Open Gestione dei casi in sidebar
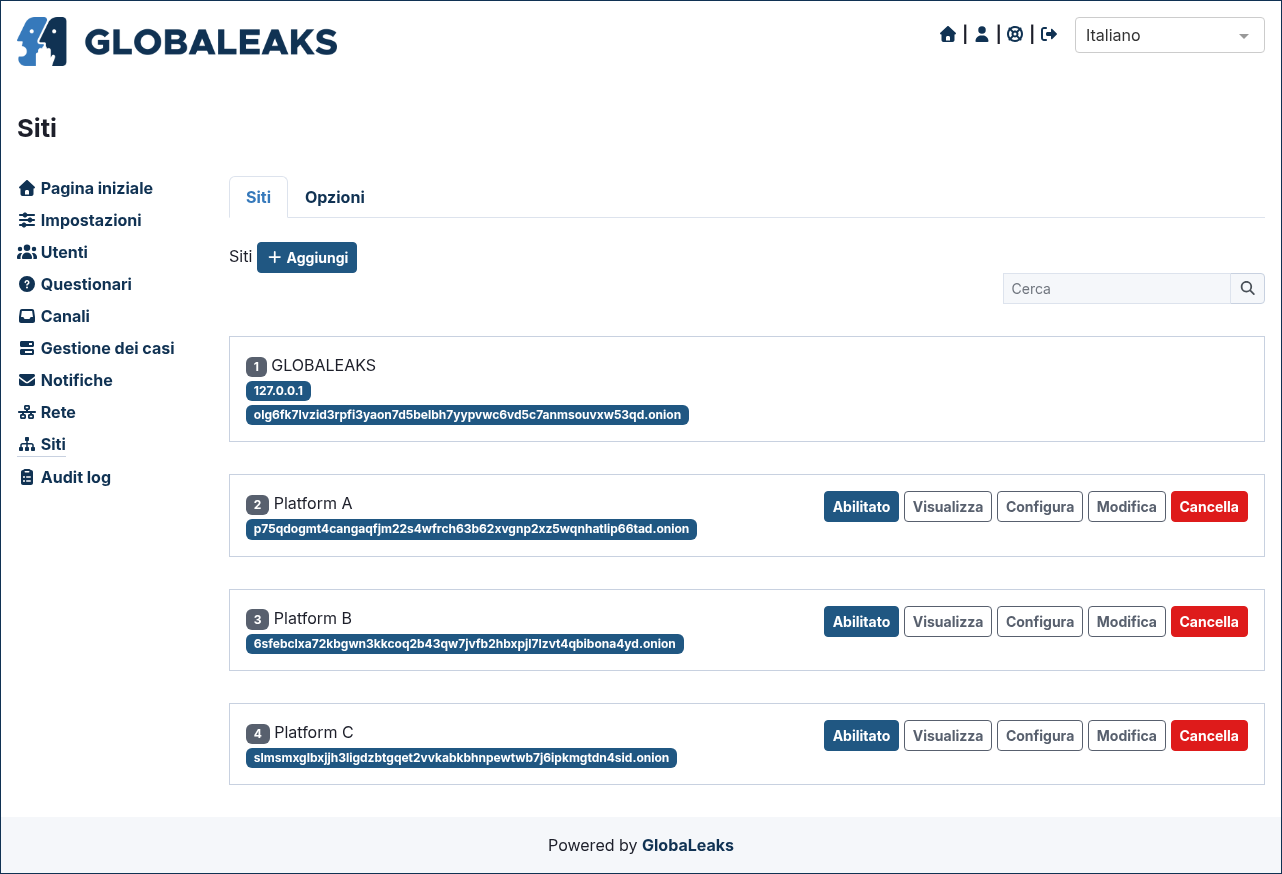This screenshot has width=1282, height=874. 96,348
